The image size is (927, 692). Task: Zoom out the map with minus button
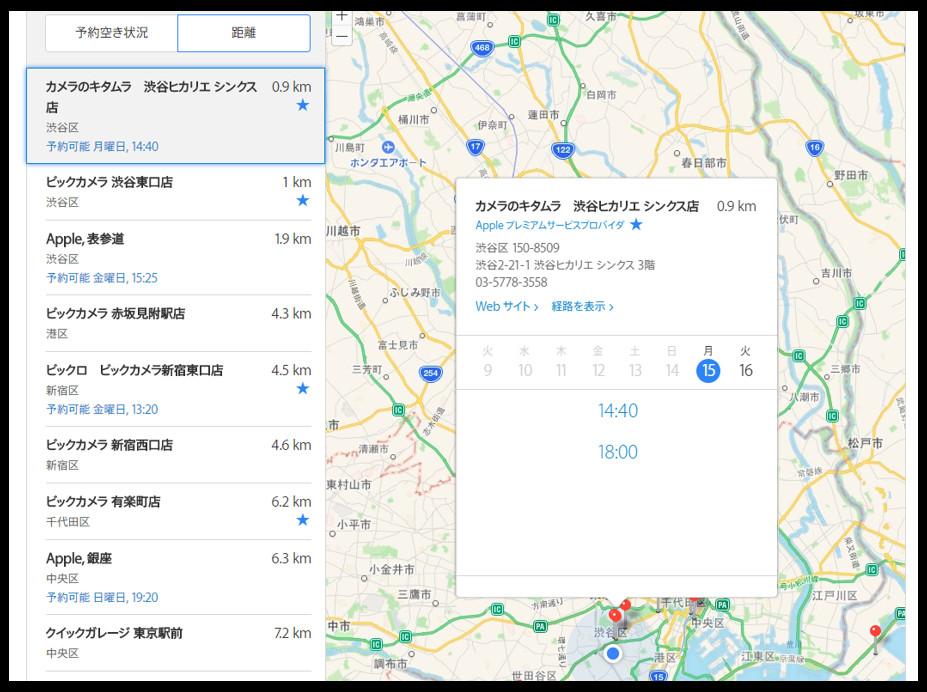(x=342, y=36)
